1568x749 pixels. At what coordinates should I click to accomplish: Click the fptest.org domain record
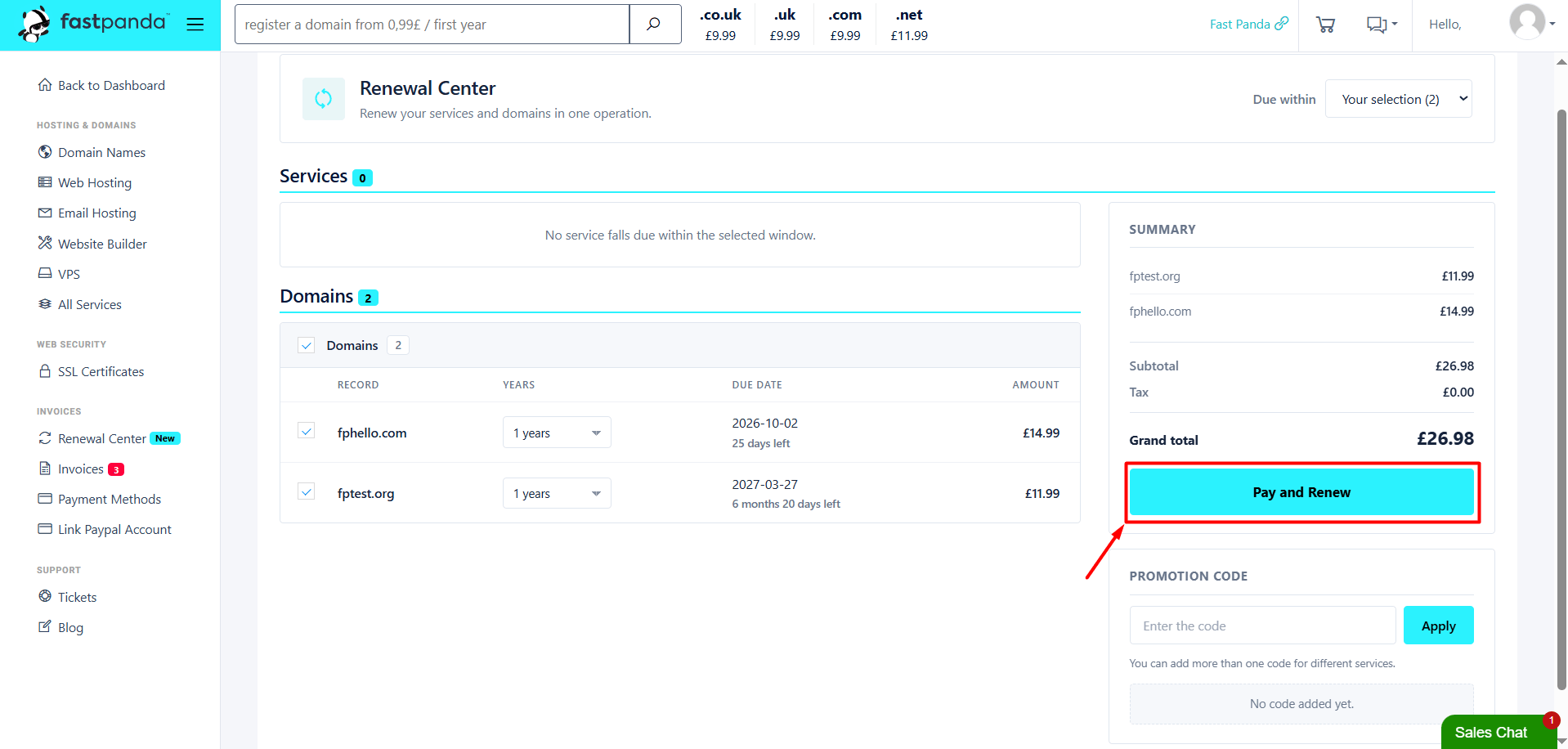[365, 493]
